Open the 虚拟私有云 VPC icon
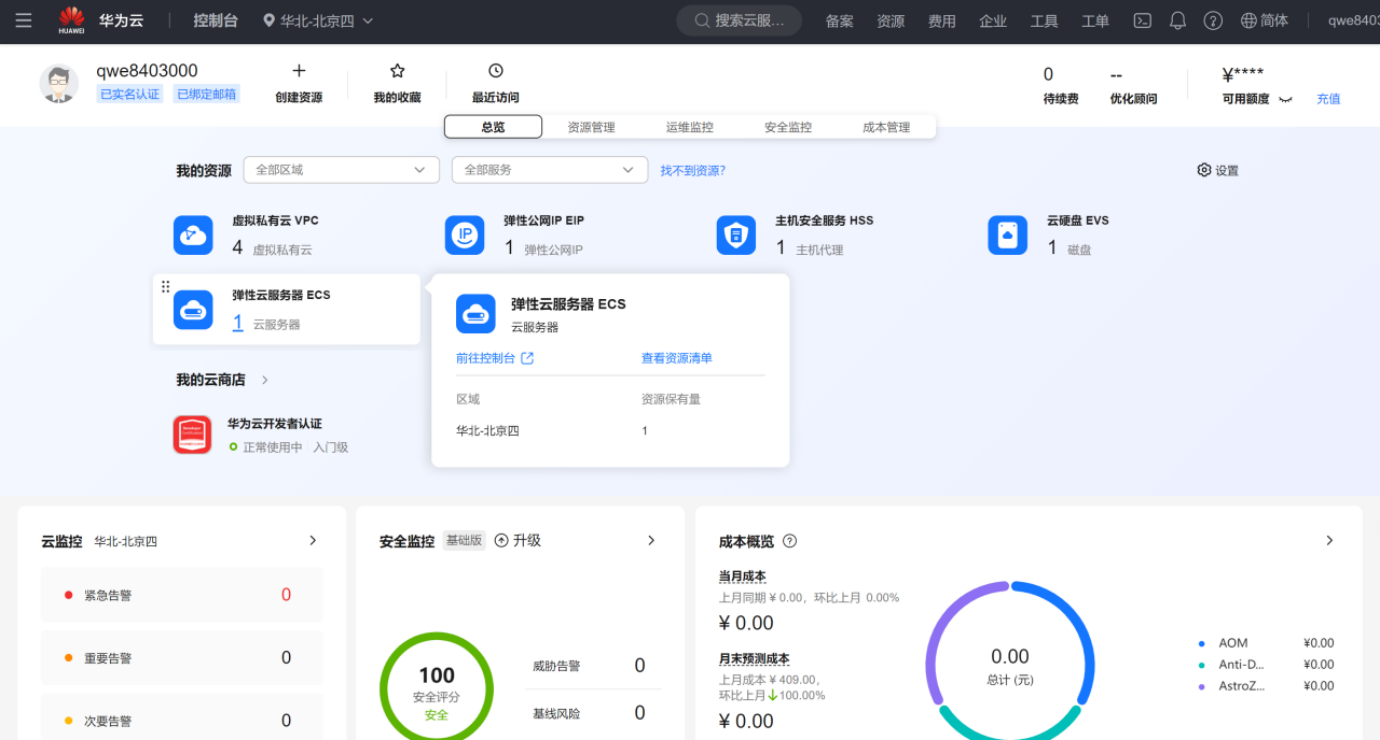Screen dimensions: 1380x740 point(193,235)
